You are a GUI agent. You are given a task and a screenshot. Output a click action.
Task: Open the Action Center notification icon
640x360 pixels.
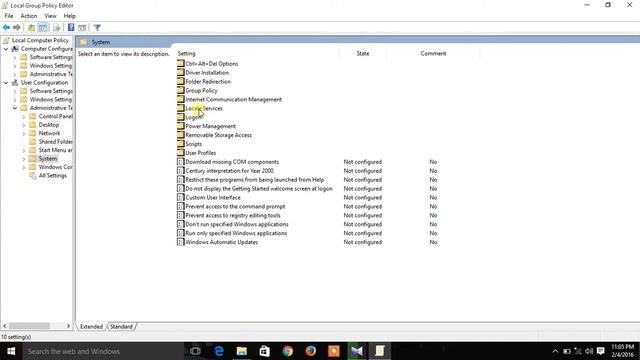coord(600,351)
